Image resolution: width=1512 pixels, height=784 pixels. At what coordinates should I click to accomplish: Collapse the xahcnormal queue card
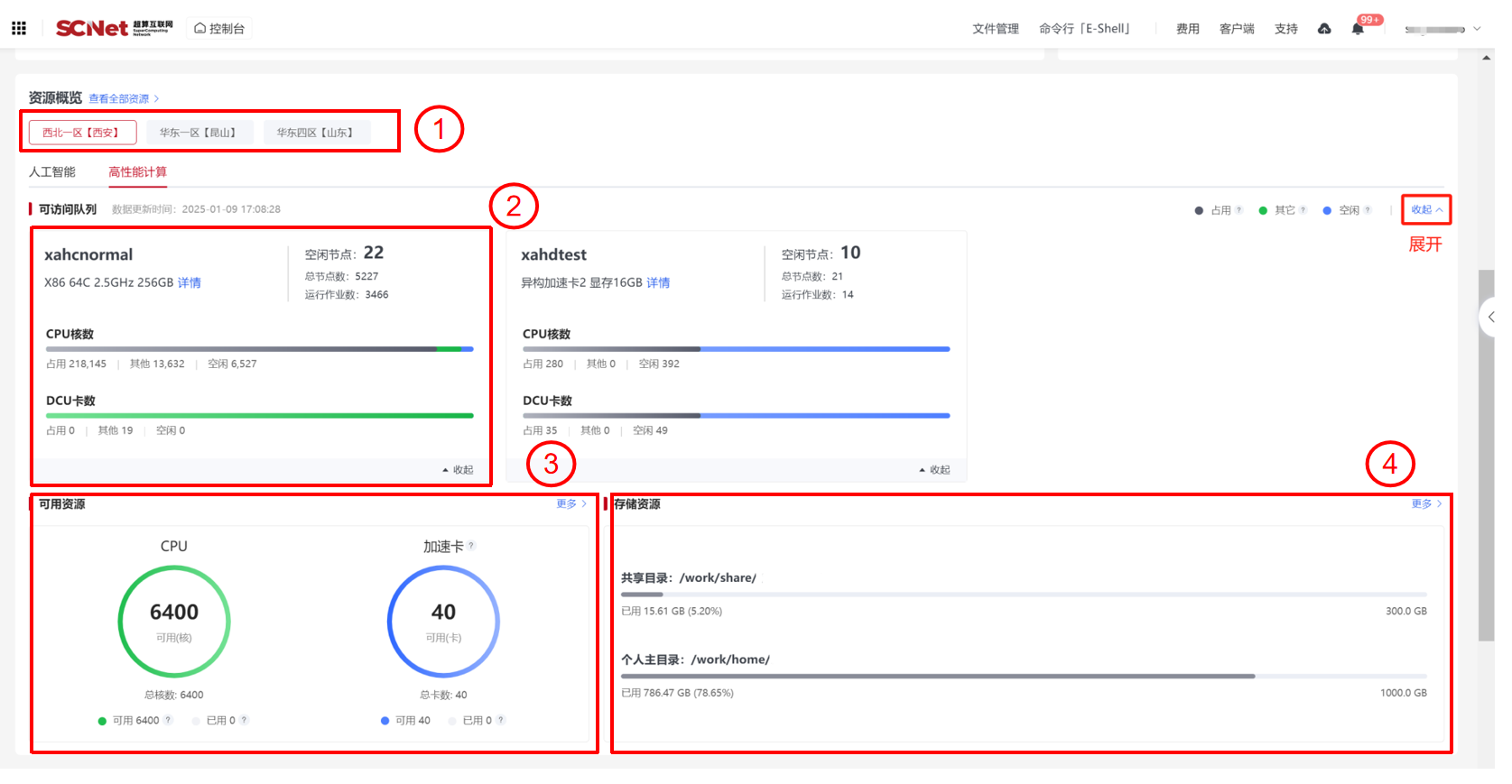pyautogui.click(x=458, y=470)
